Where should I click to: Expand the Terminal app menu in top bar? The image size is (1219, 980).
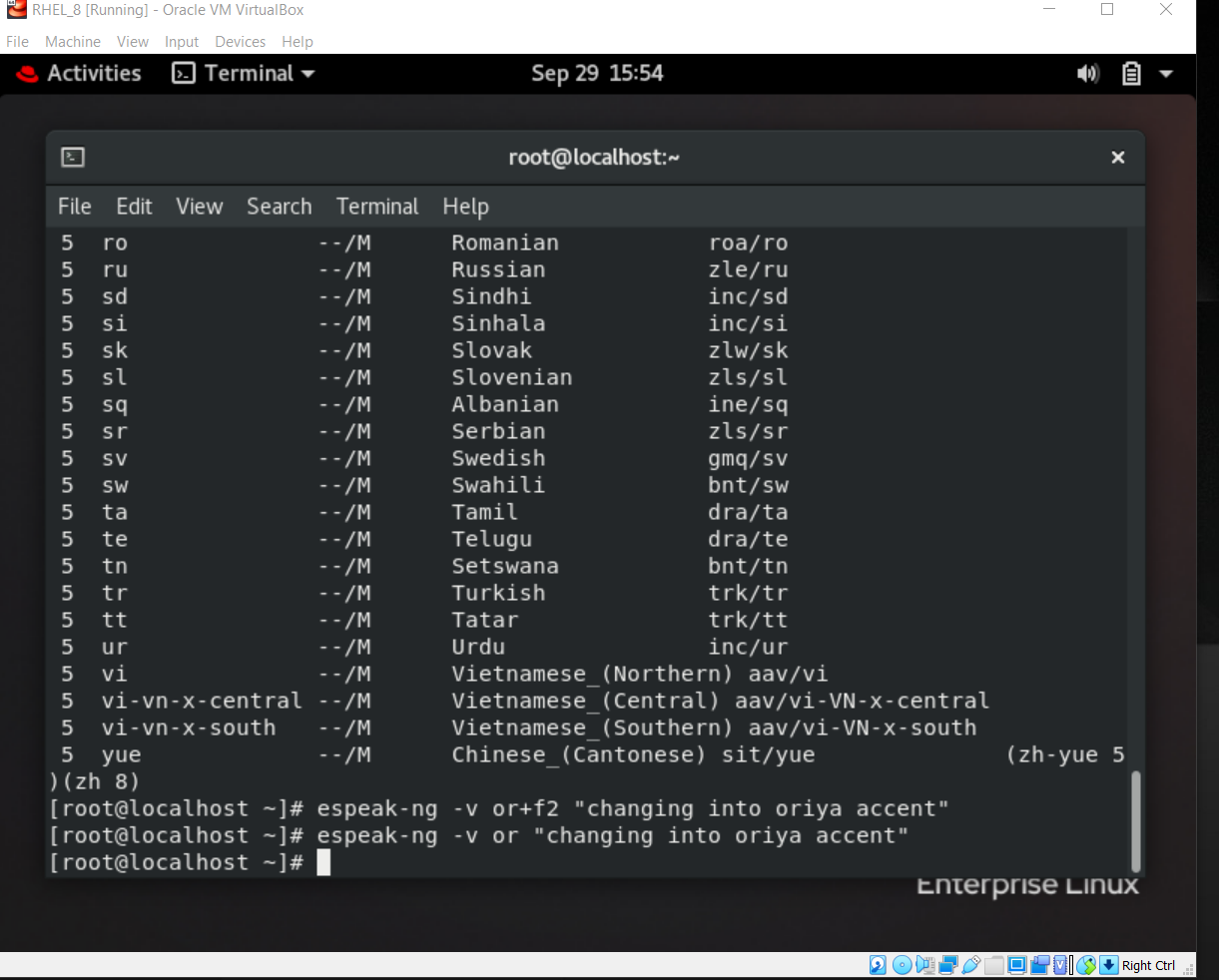243,73
